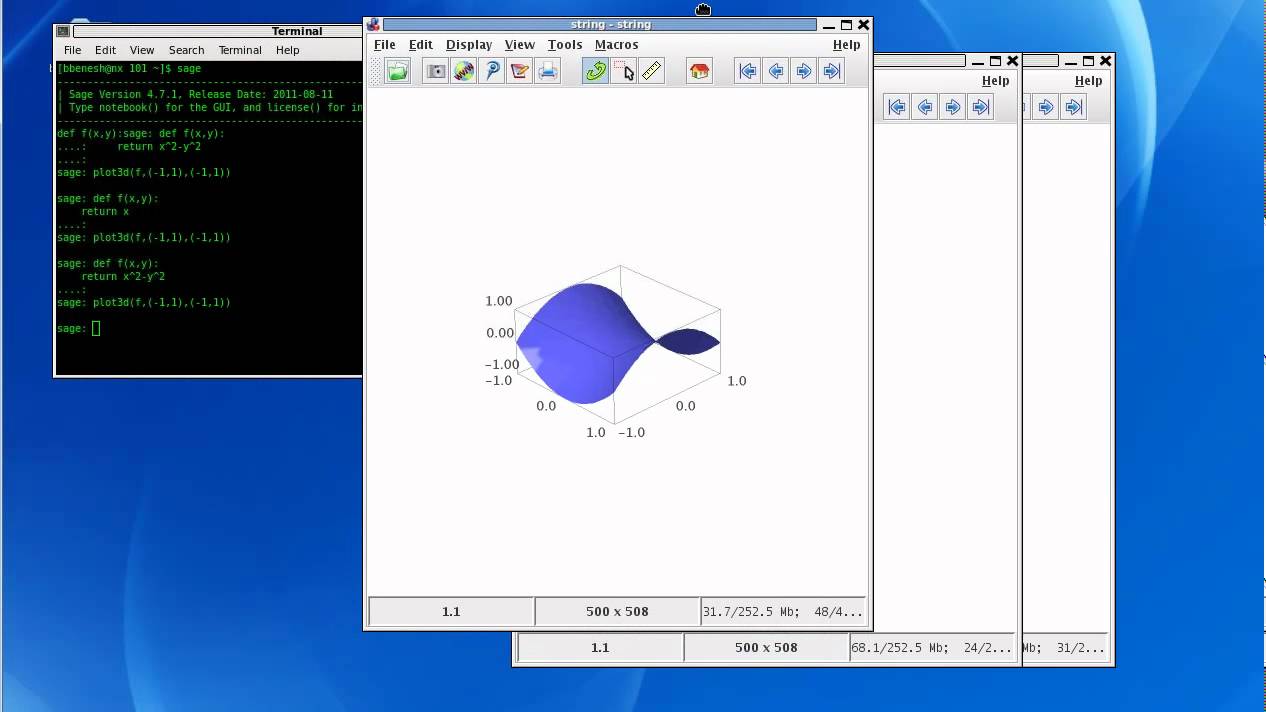Click the '0.00' axis label on plot
1266x712 pixels.
tap(499, 333)
